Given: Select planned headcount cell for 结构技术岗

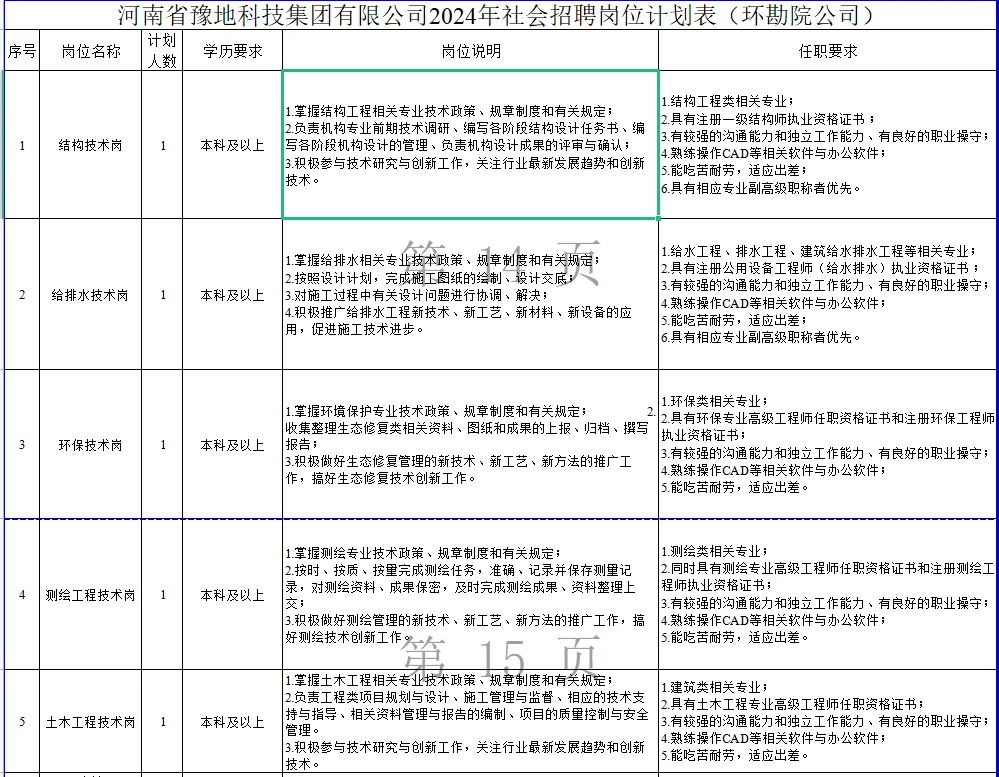Looking at the screenshot, I should pos(162,145).
